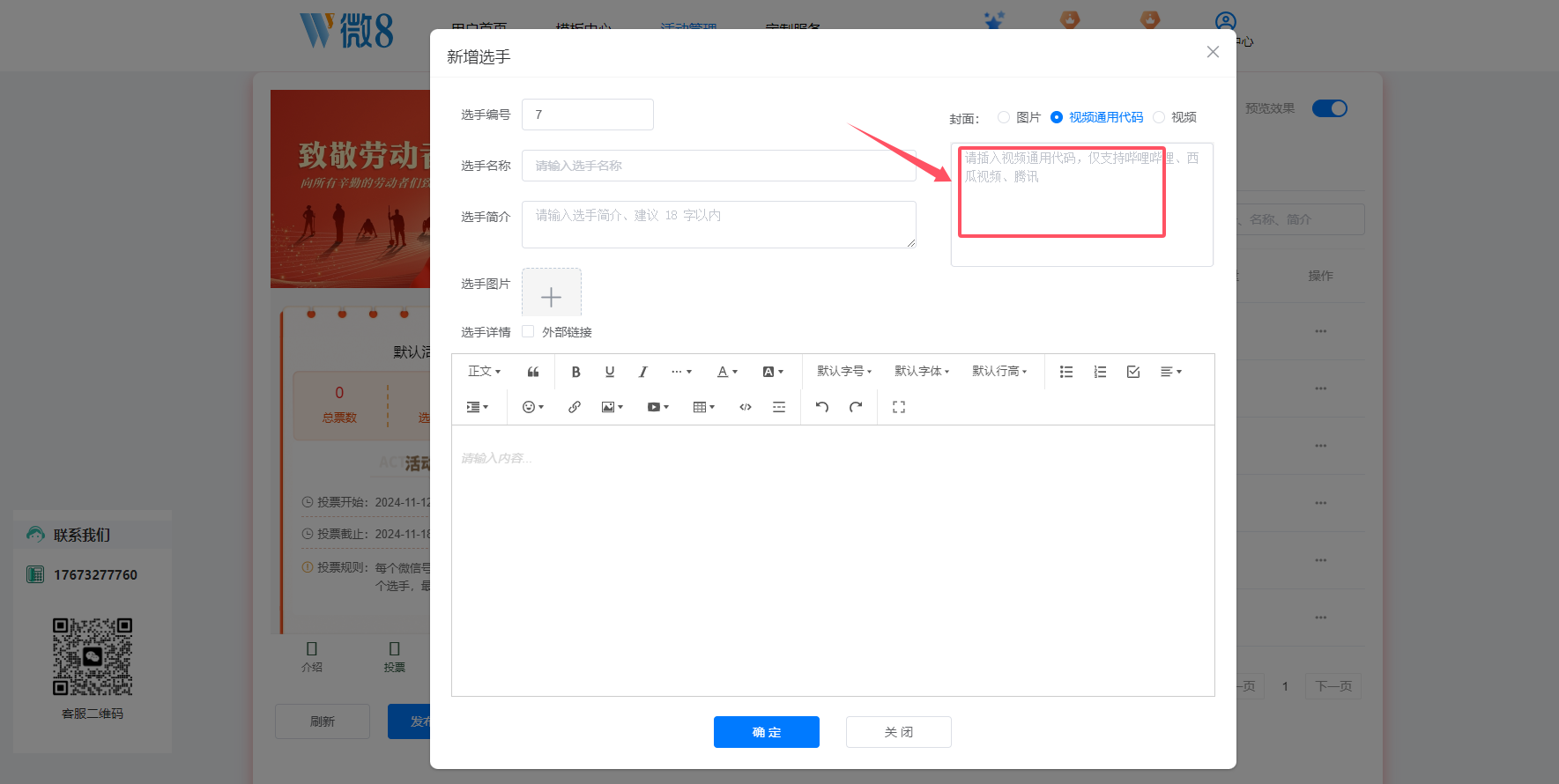Click into the rich text content area
The height and width of the screenshot is (784, 1559).
pos(833,560)
